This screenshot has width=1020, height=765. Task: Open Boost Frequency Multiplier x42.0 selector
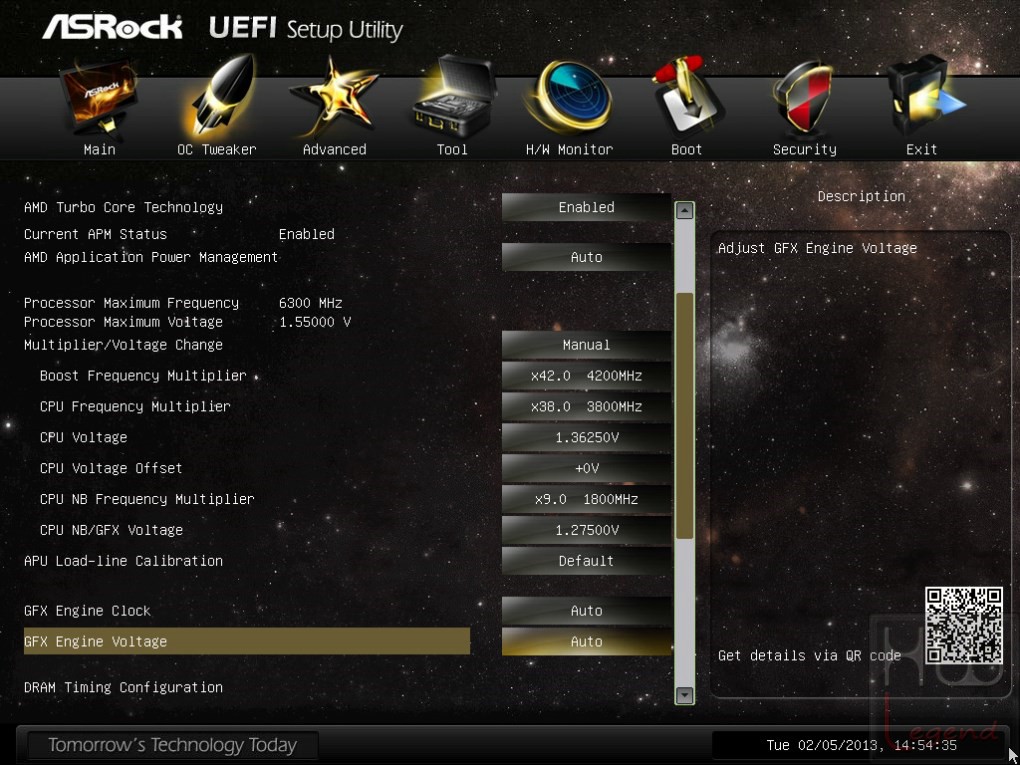tap(586, 376)
